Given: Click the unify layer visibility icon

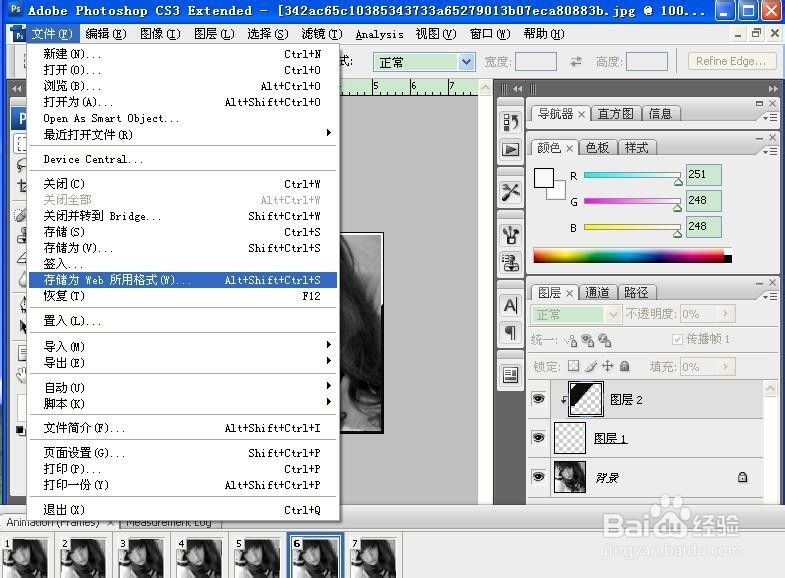Looking at the screenshot, I should [x=588, y=341].
